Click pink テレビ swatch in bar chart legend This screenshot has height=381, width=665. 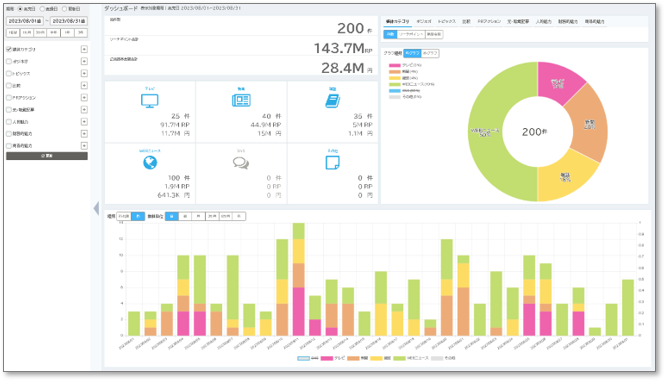pos(327,359)
